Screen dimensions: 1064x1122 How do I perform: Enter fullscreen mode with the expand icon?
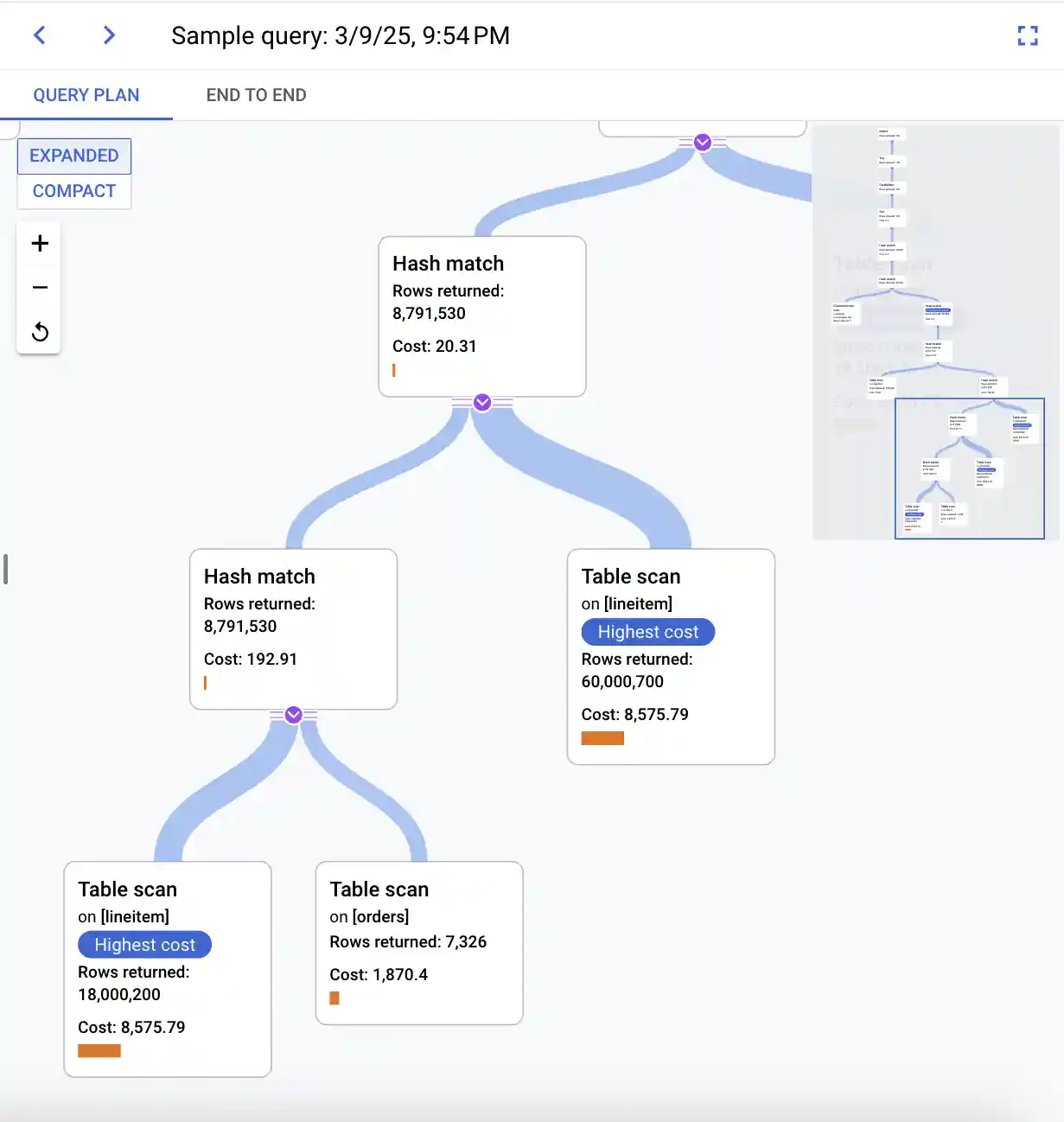[1027, 35]
